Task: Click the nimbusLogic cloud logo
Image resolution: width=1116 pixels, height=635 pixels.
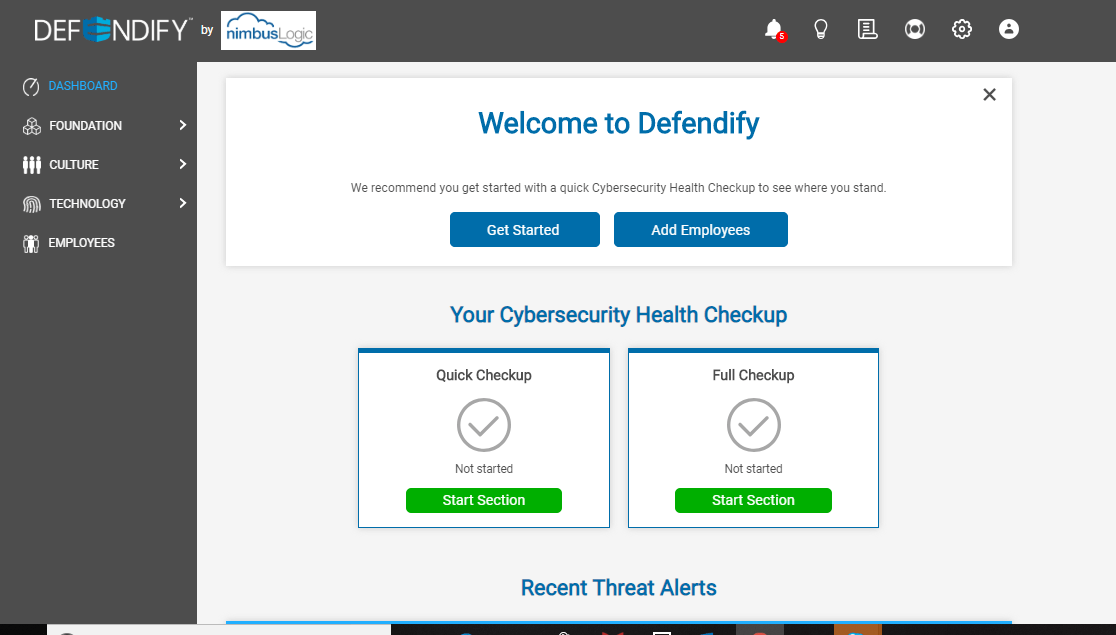Action: (268, 30)
